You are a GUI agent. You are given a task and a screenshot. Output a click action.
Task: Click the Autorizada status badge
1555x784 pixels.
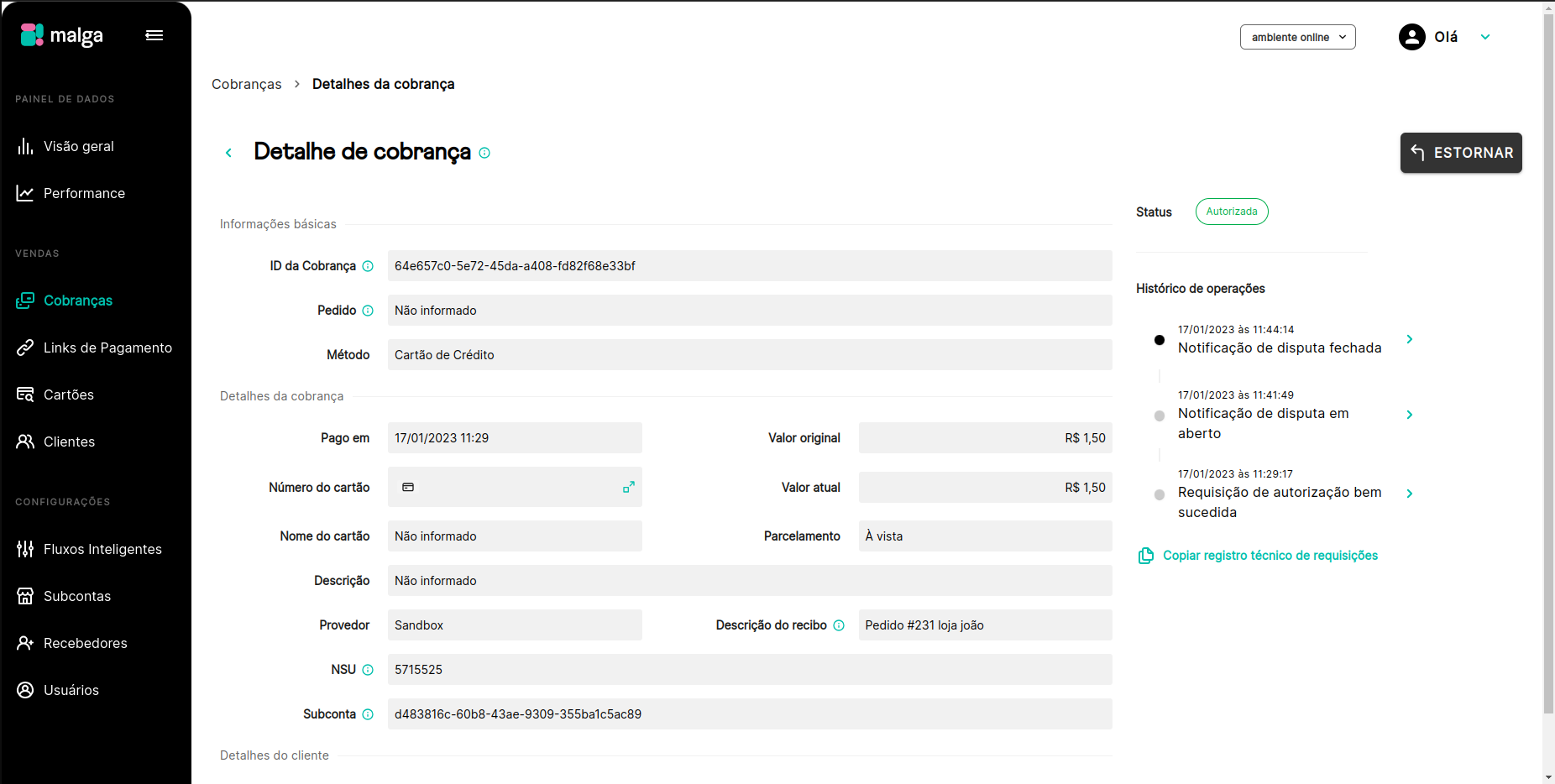[x=1232, y=212]
